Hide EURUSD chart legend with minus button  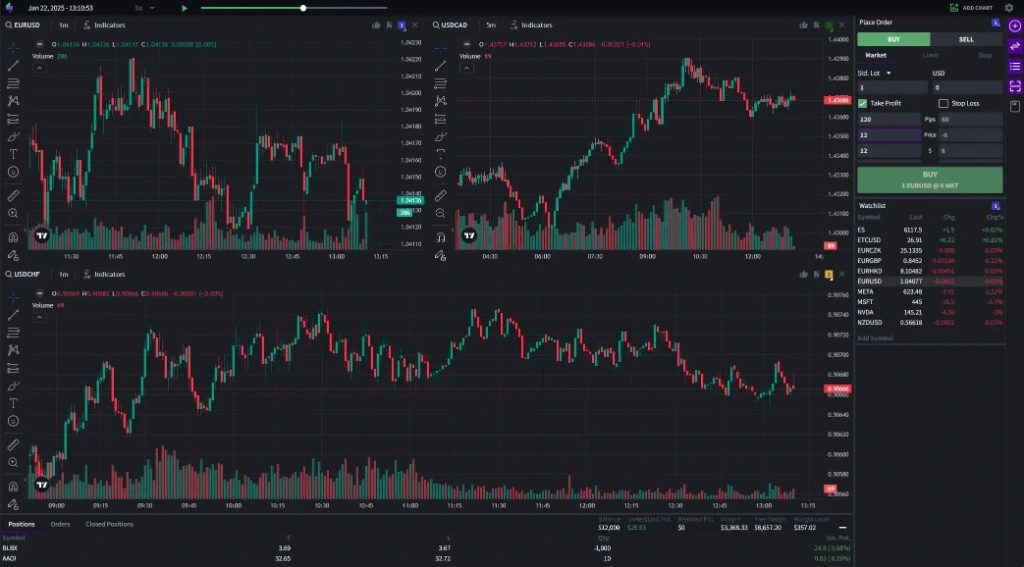click(x=39, y=44)
